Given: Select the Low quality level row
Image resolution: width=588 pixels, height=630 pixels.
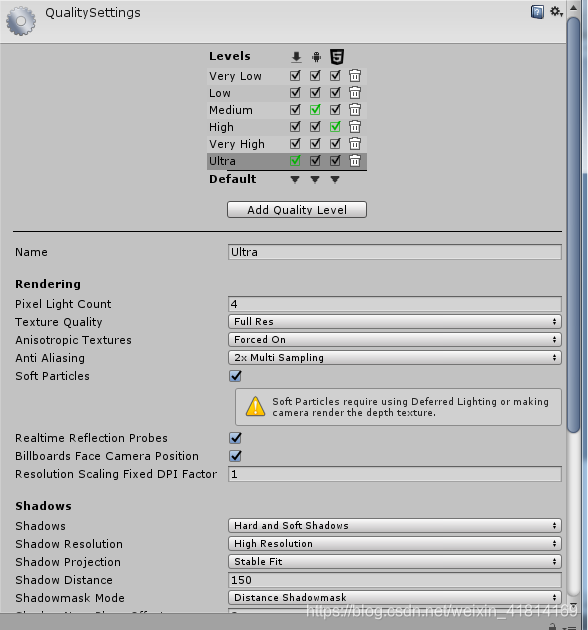Looking at the screenshot, I should pyautogui.click(x=287, y=93).
